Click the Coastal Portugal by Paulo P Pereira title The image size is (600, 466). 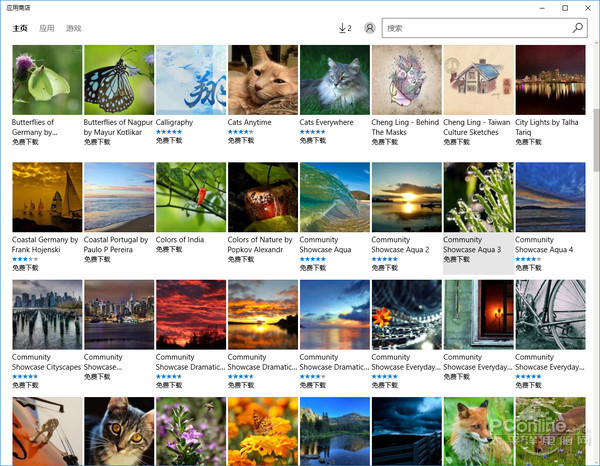click(117, 244)
